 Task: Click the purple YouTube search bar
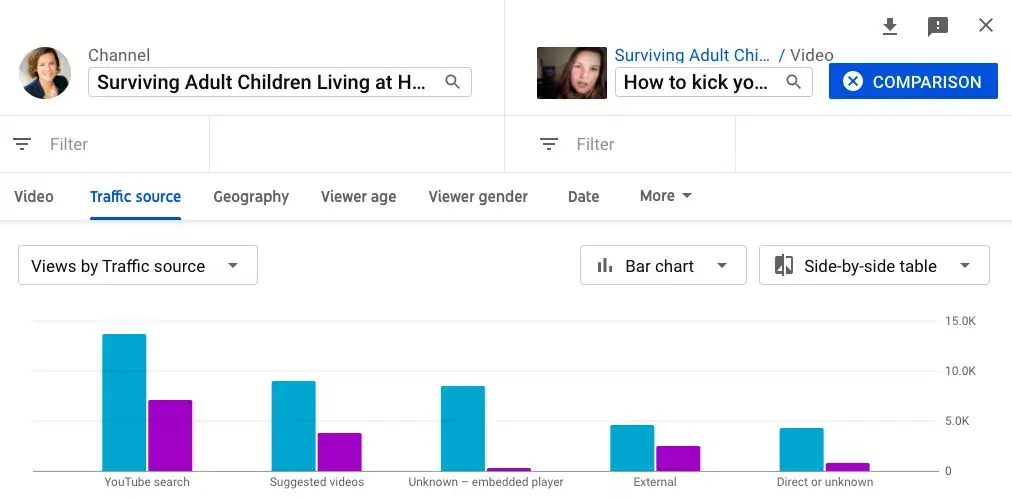tap(170, 435)
